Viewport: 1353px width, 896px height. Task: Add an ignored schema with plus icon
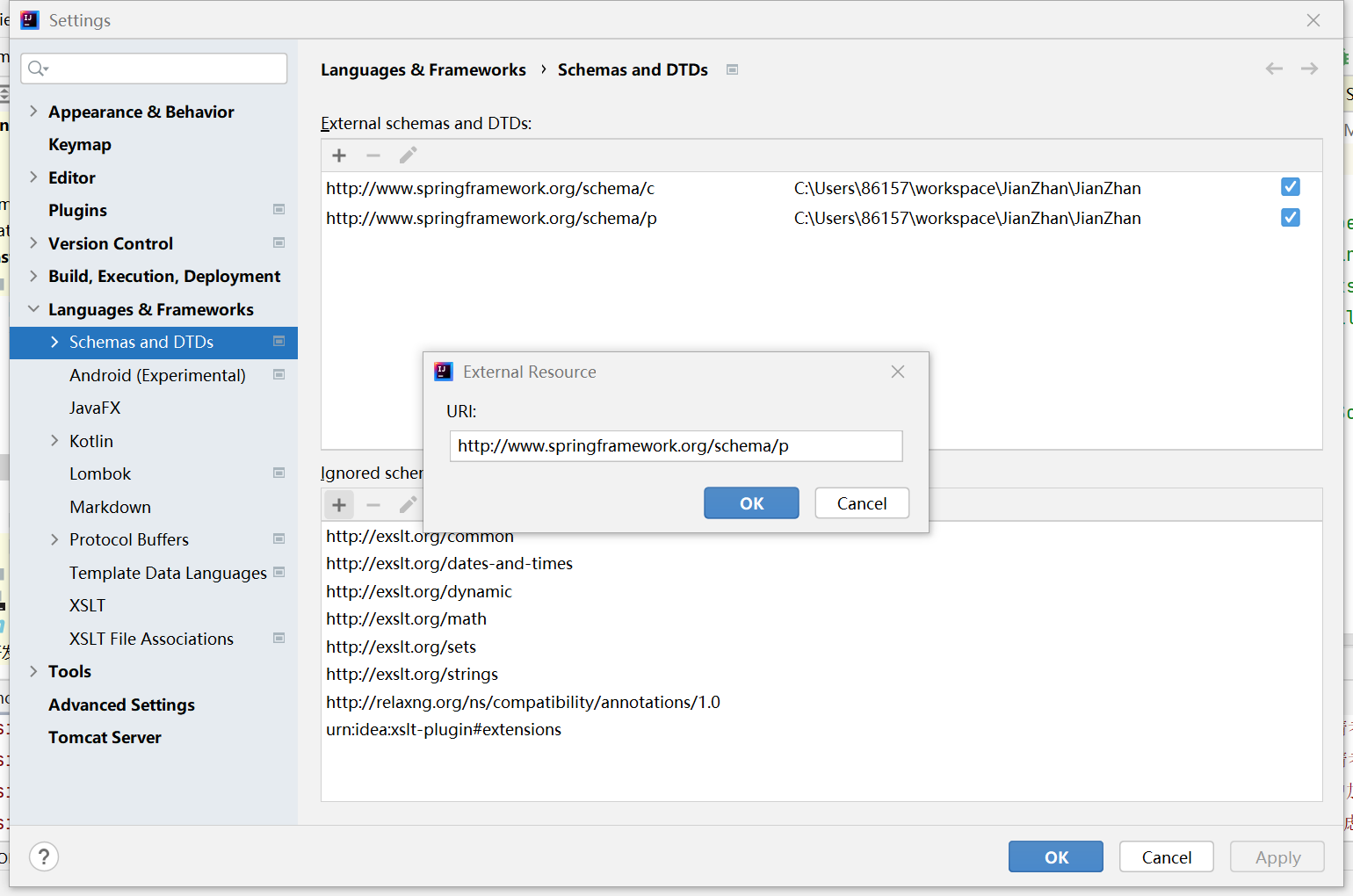pyautogui.click(x=339, y=505)
